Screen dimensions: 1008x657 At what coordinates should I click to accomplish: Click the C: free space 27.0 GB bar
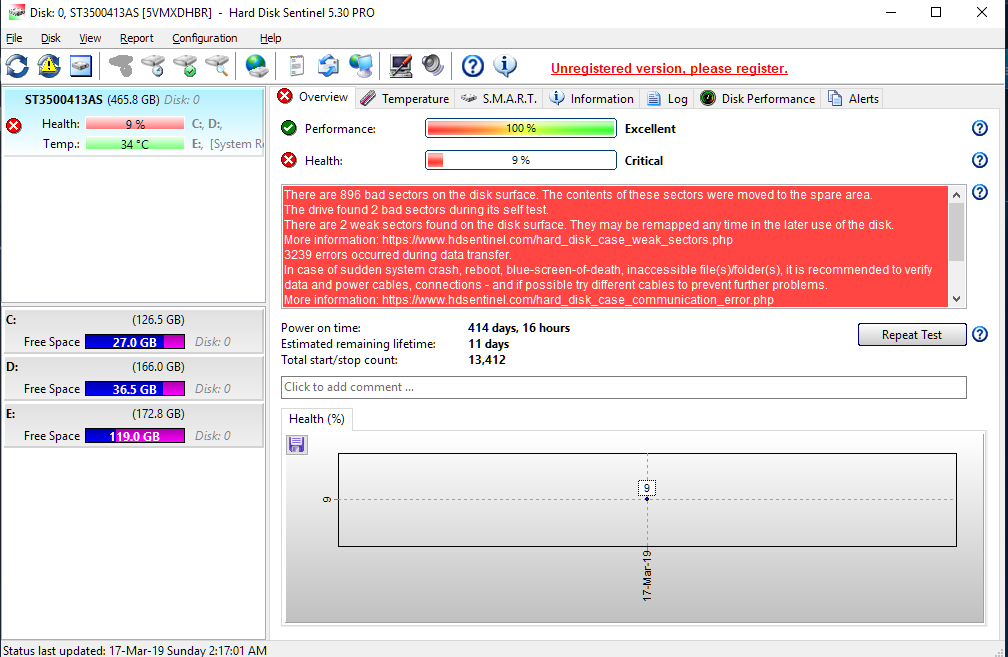click(135, 342)
